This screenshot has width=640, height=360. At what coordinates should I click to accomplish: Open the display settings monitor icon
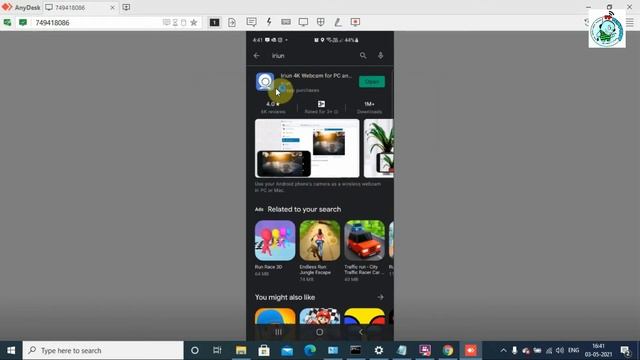click(303, 22)
